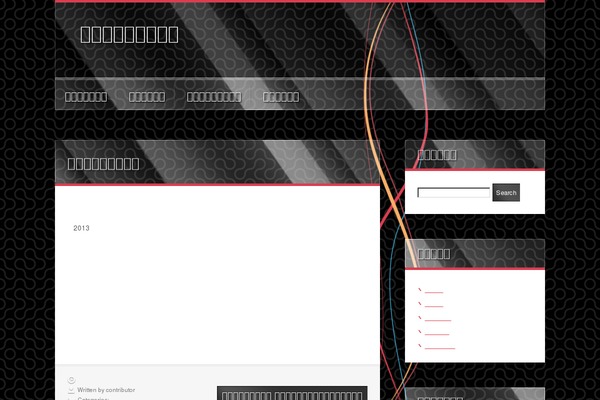This screenshot has width=600, height=400.
Task: Click the dark button beside author info
Action: pos(292,393)
